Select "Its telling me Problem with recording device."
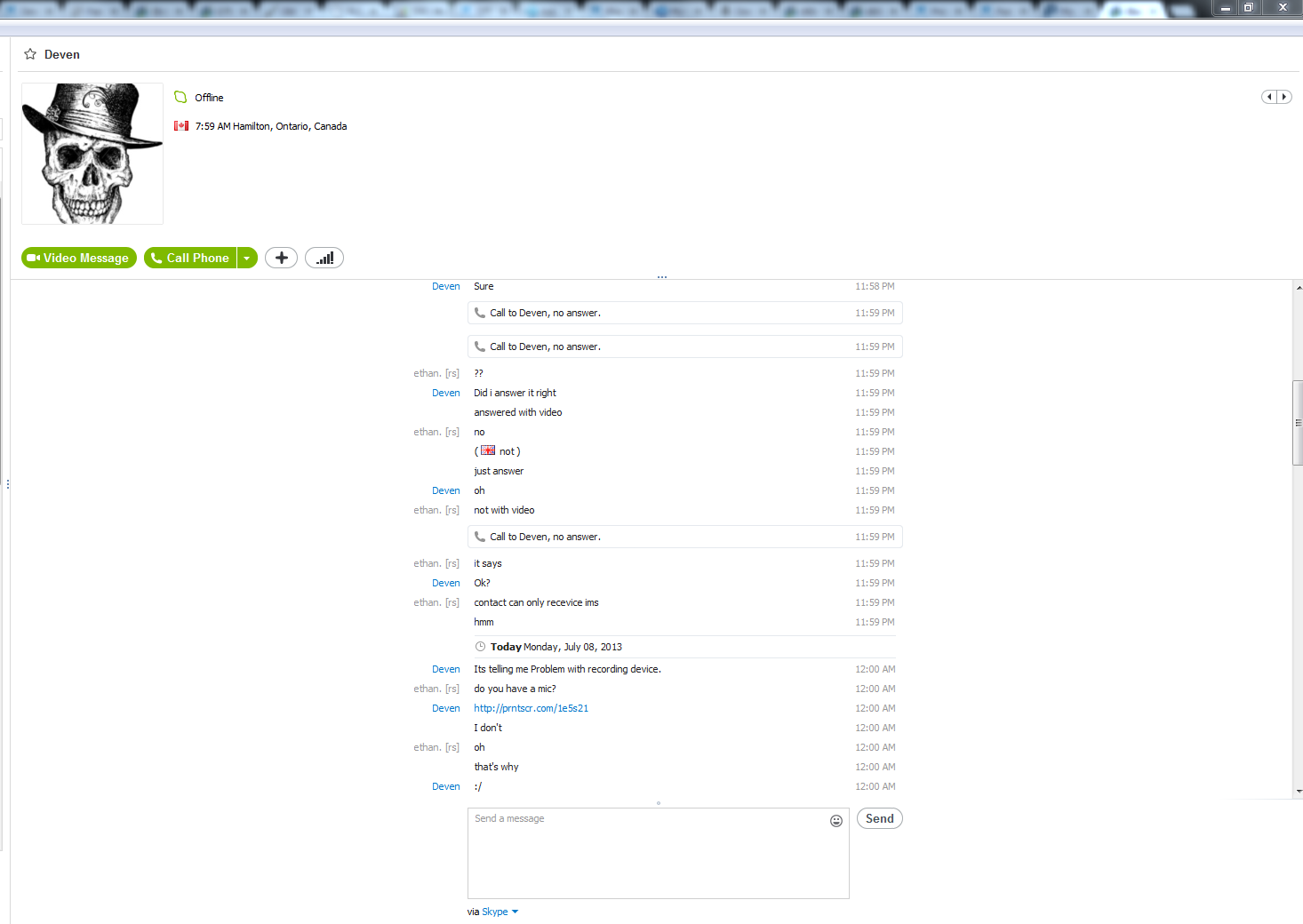Image resolution: width=1303 pixels, height=924 pixels. click(x=567, y=669)
